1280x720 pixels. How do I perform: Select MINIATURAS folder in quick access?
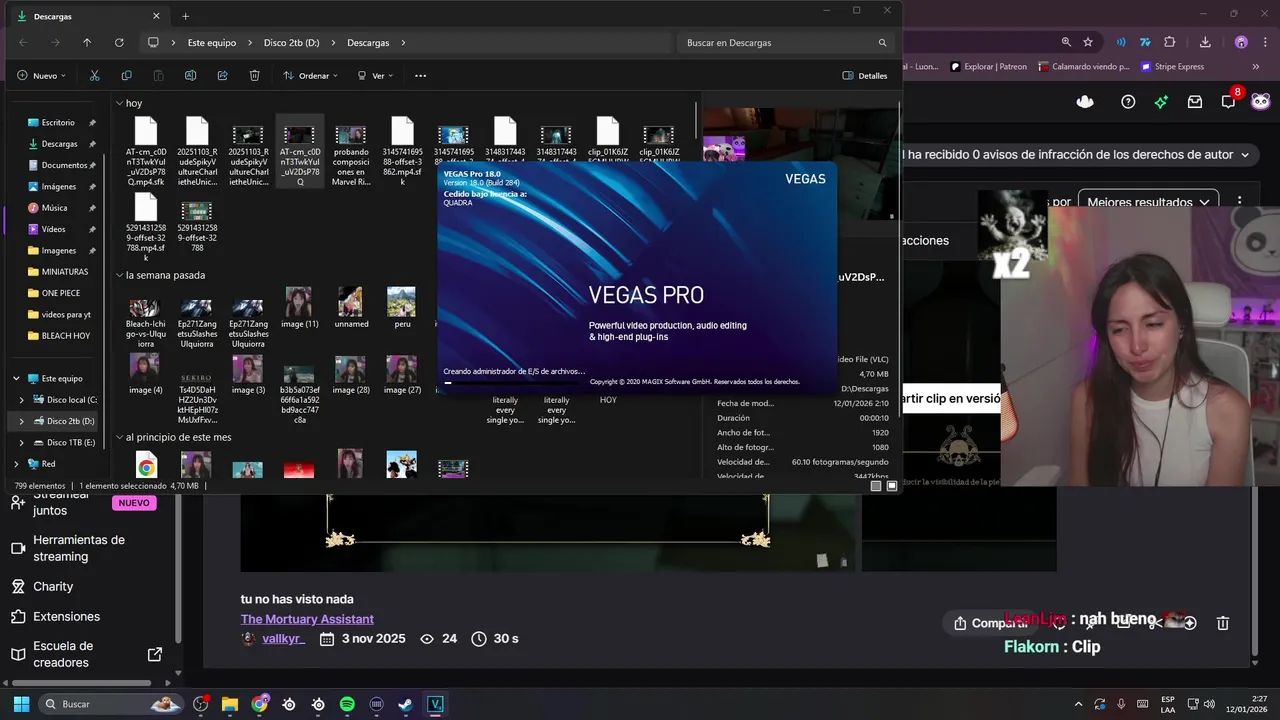pyautogui.click(x=64, y=271)
